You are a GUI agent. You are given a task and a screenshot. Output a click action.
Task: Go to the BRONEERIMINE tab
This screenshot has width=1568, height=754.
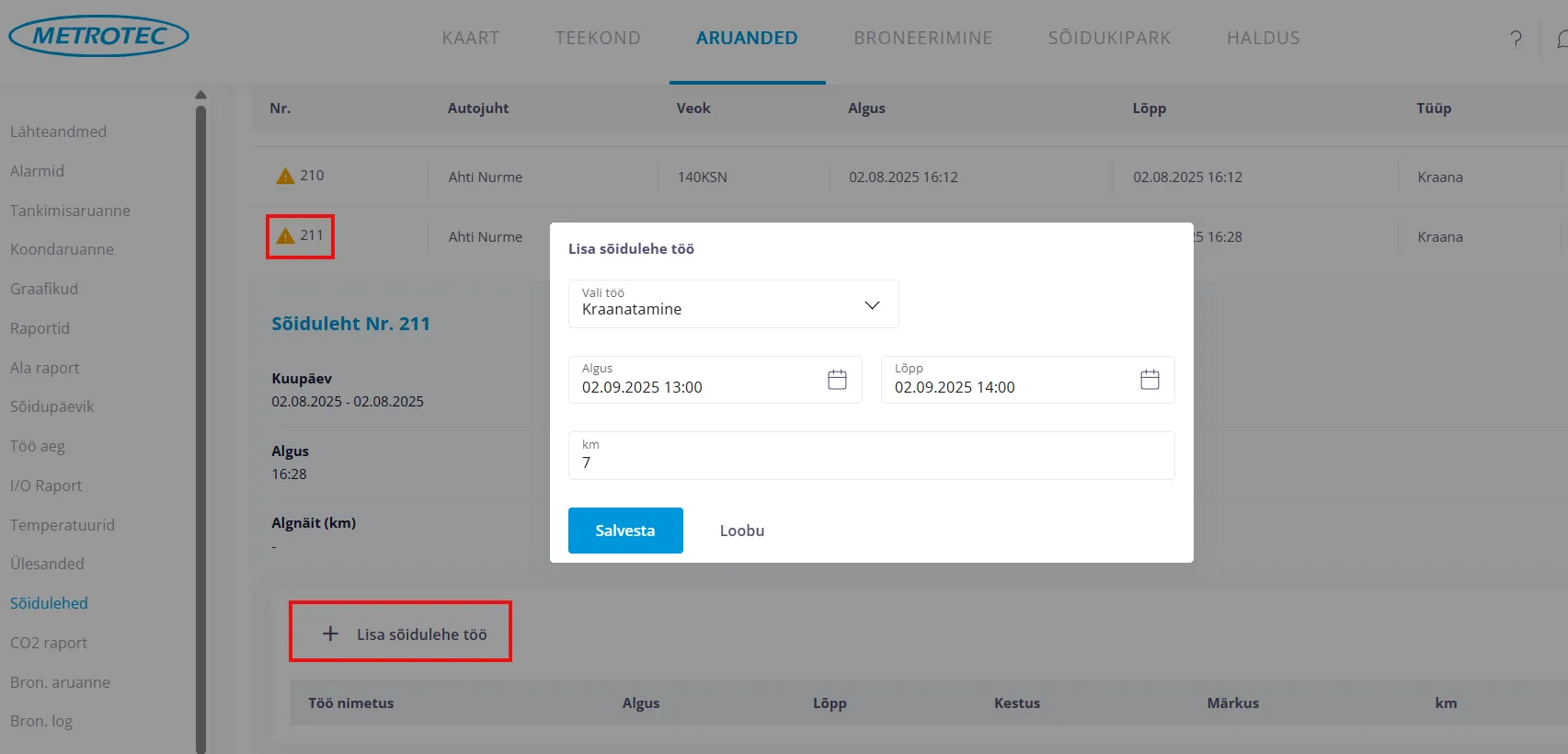(x=922, y=38)
